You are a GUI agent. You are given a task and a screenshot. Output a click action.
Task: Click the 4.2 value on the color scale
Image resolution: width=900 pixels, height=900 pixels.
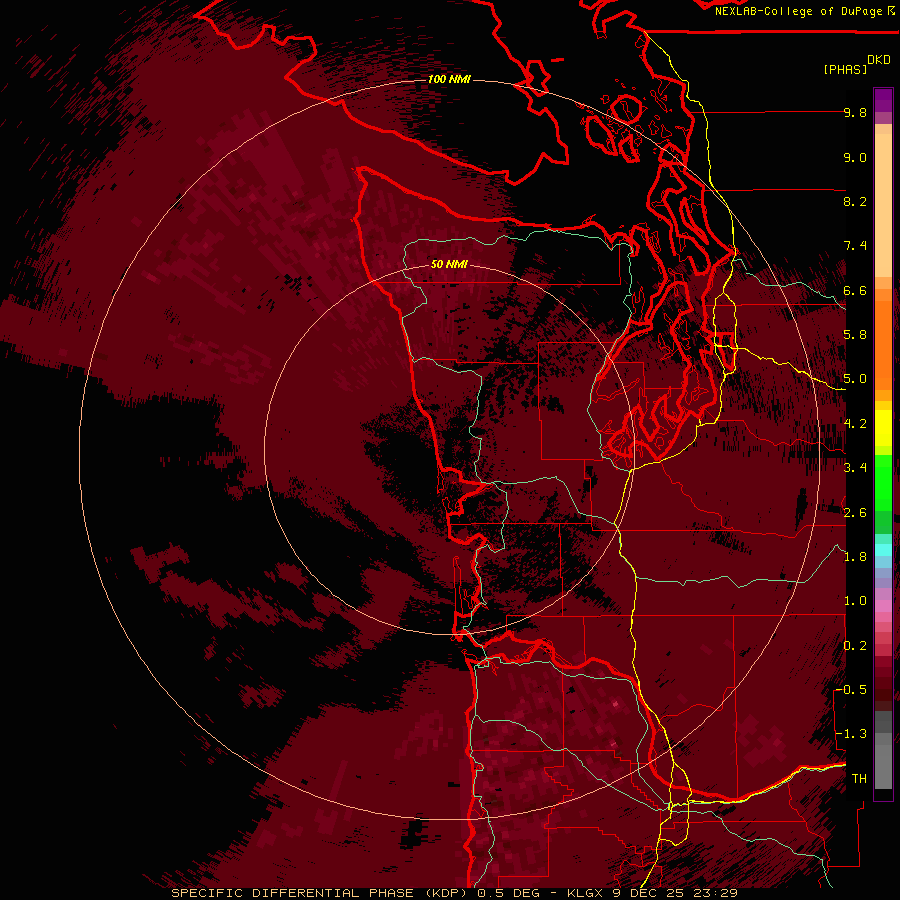pos(855,424)
